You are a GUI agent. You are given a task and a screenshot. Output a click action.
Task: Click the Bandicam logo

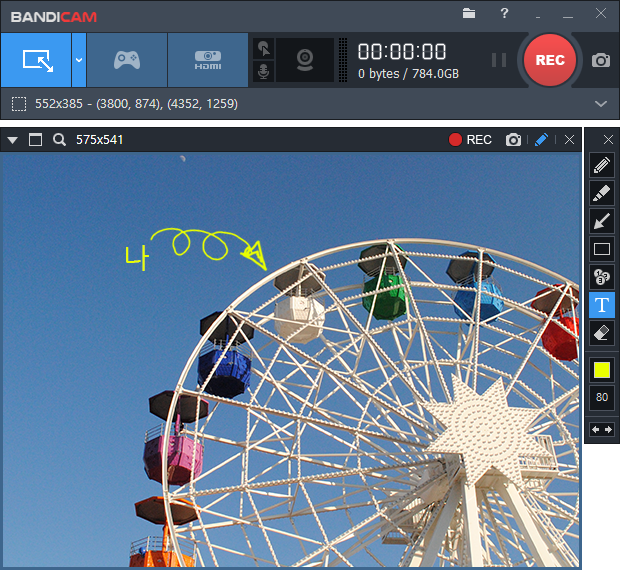pyautogui.click(x=54, y=17)
